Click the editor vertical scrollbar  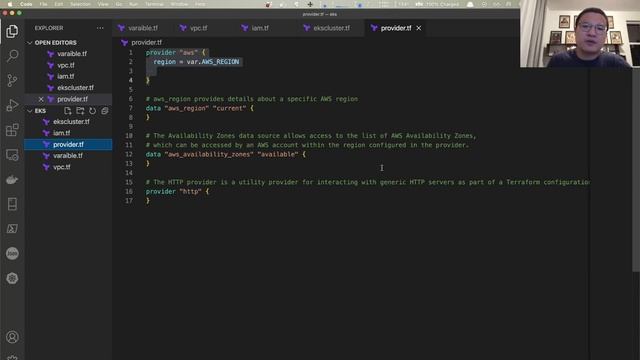point(636,171)
